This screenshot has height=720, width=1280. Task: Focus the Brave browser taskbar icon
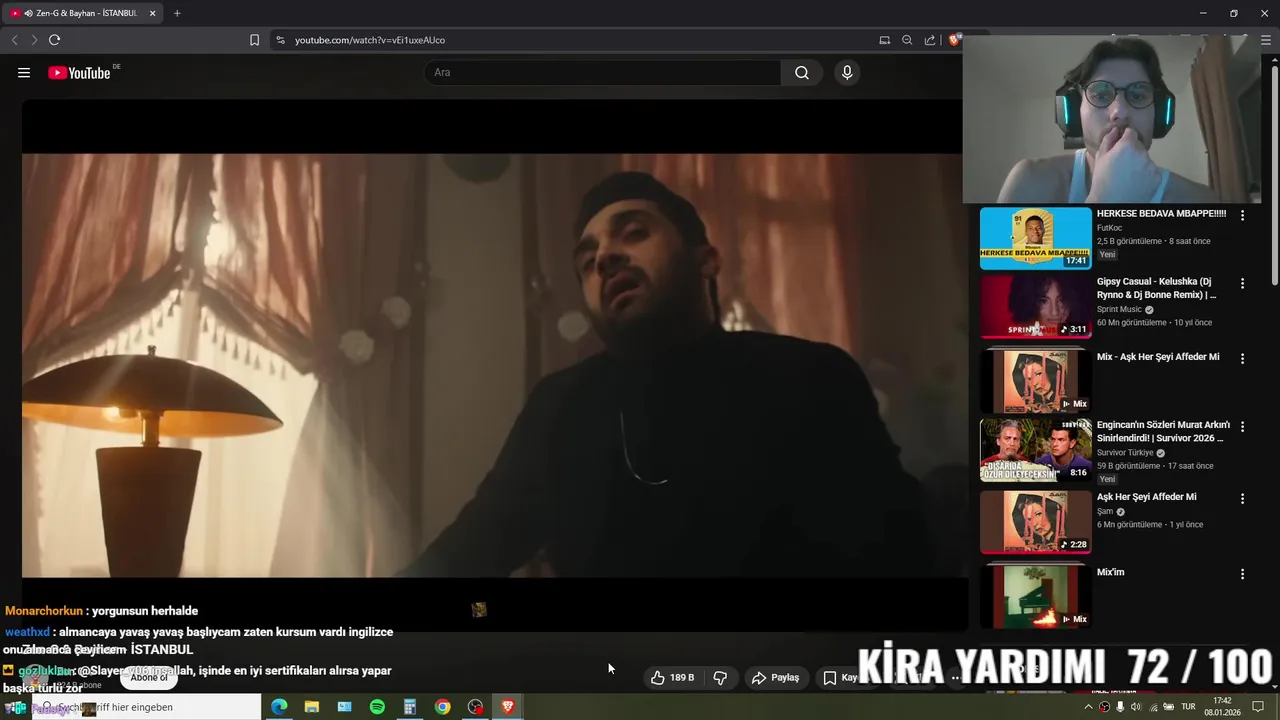[x=508, y=707]
